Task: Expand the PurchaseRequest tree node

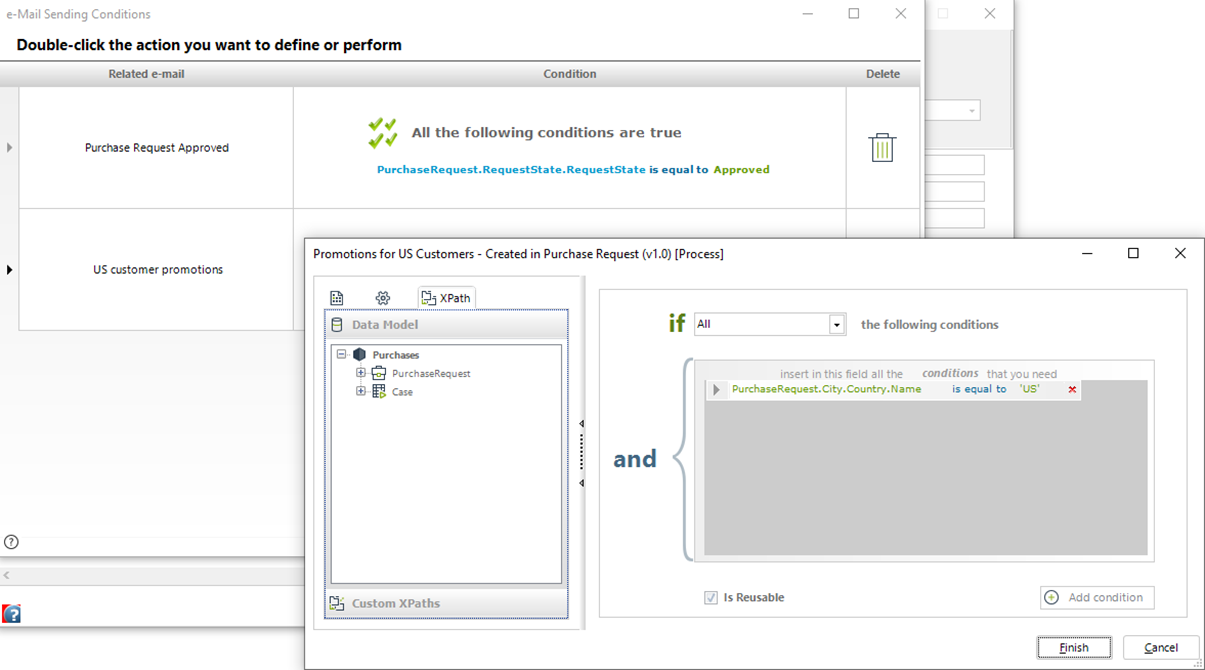Action: (361, 373)
